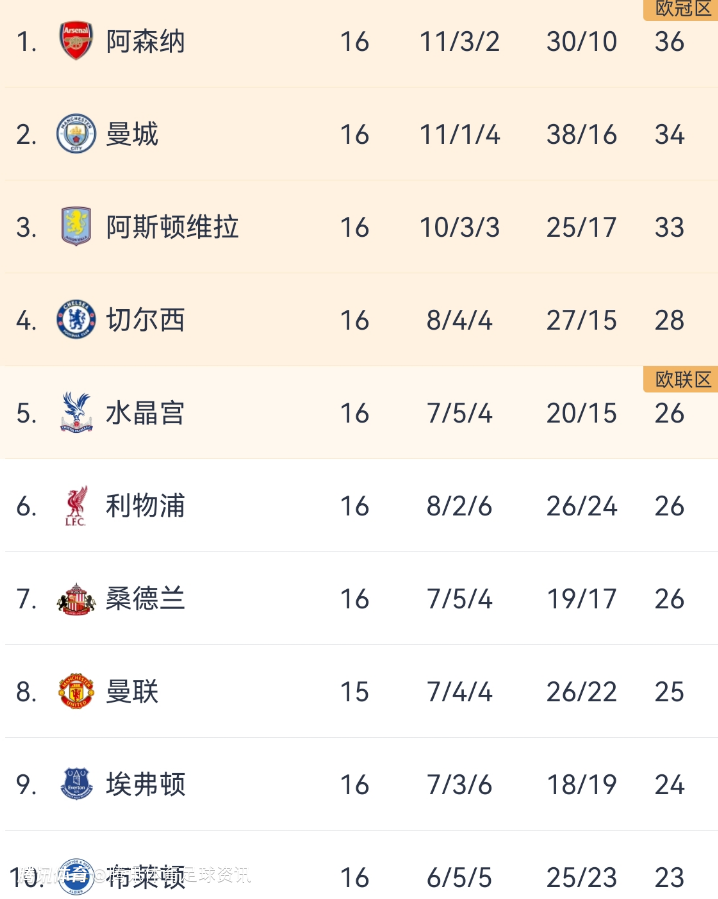718x899 pixels.
Task: Click the 欧冠区 zone label
Action: [682, 9]
